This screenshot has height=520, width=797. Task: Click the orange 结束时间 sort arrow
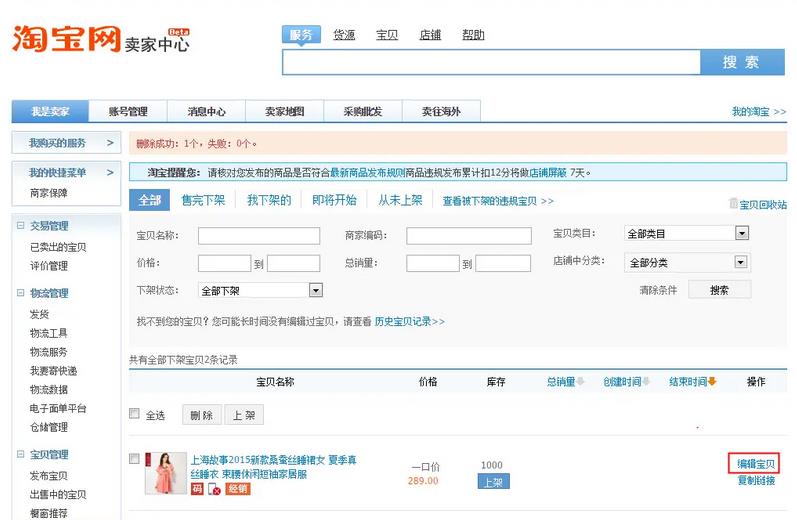tap(712, 382)
